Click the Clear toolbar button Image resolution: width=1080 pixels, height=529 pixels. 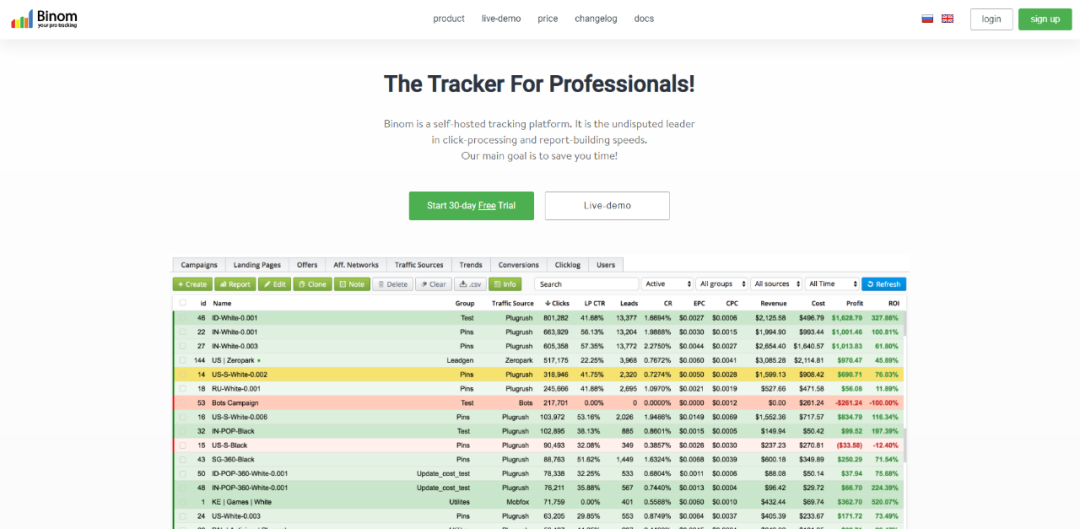click(x=433, y=284)
